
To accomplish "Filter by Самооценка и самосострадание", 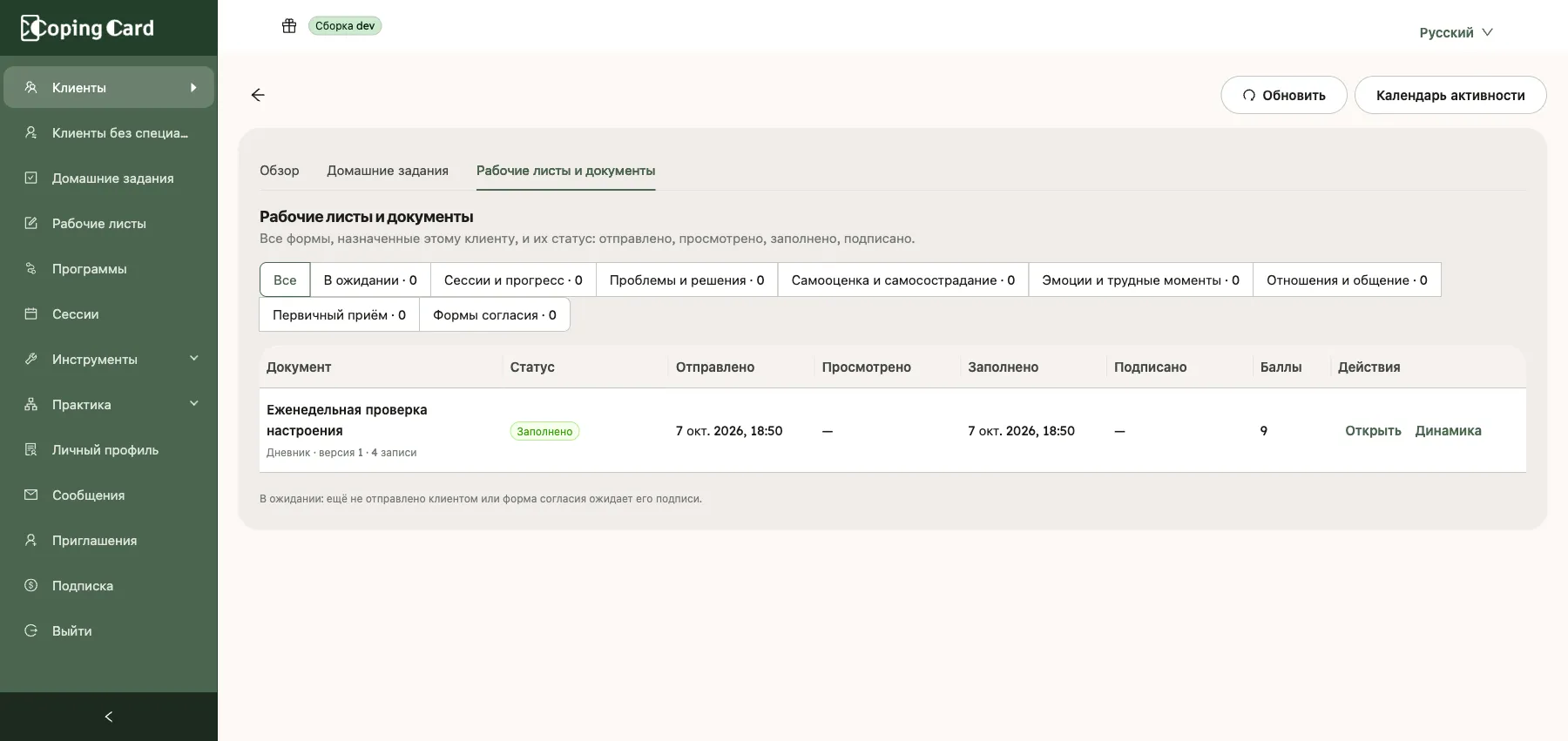I will [x=903, y=280].
